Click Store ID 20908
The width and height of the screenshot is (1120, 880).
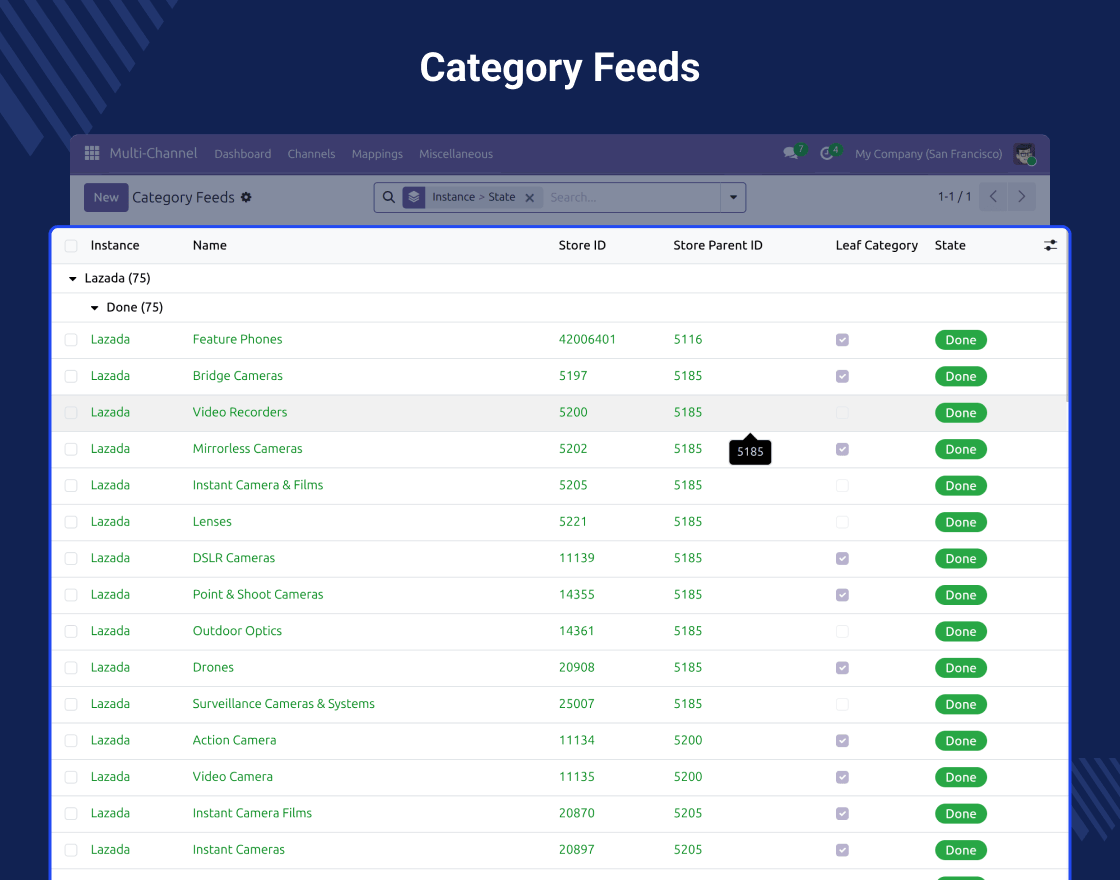[576, 667]
